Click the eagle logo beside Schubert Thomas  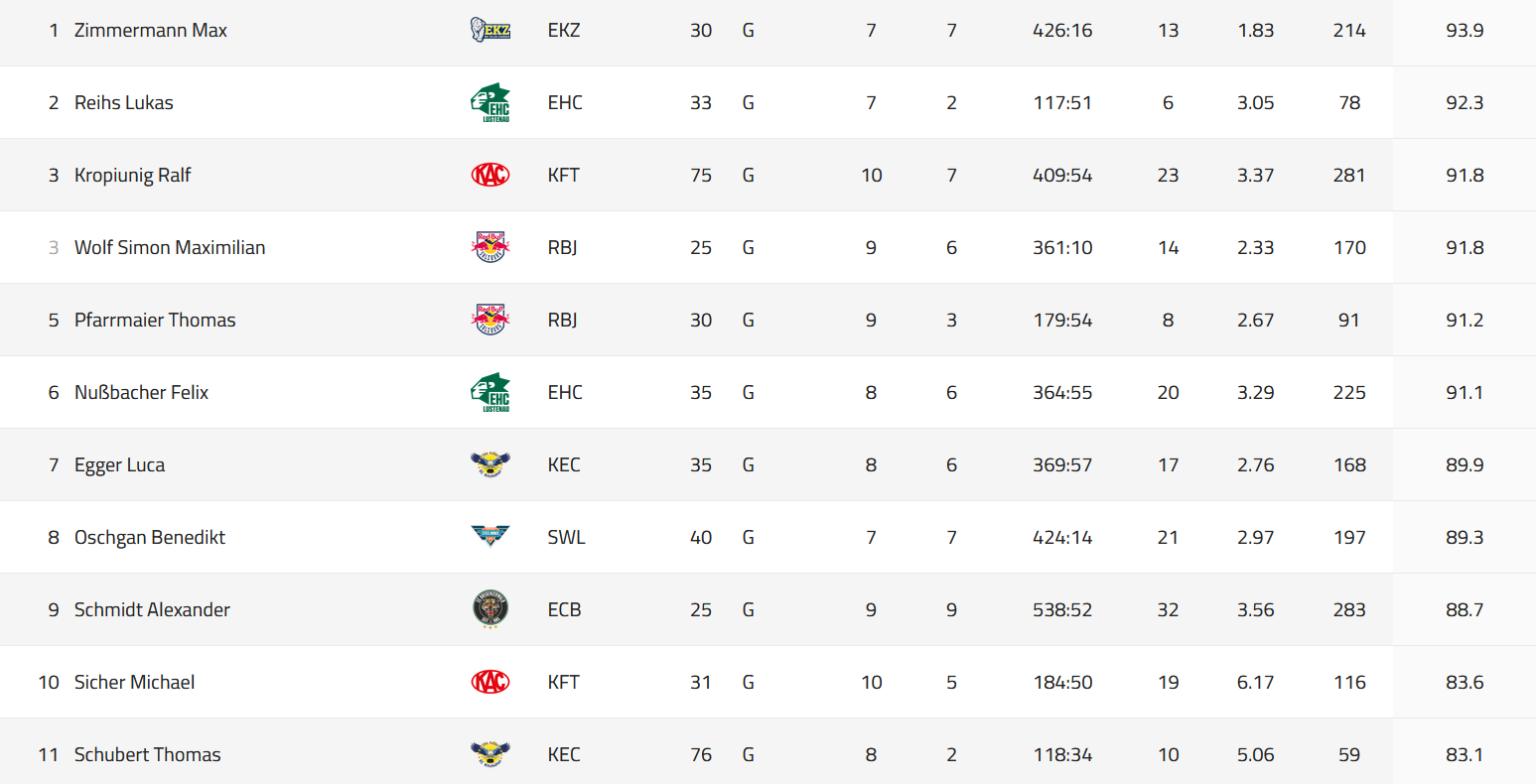tap(489, 754)
